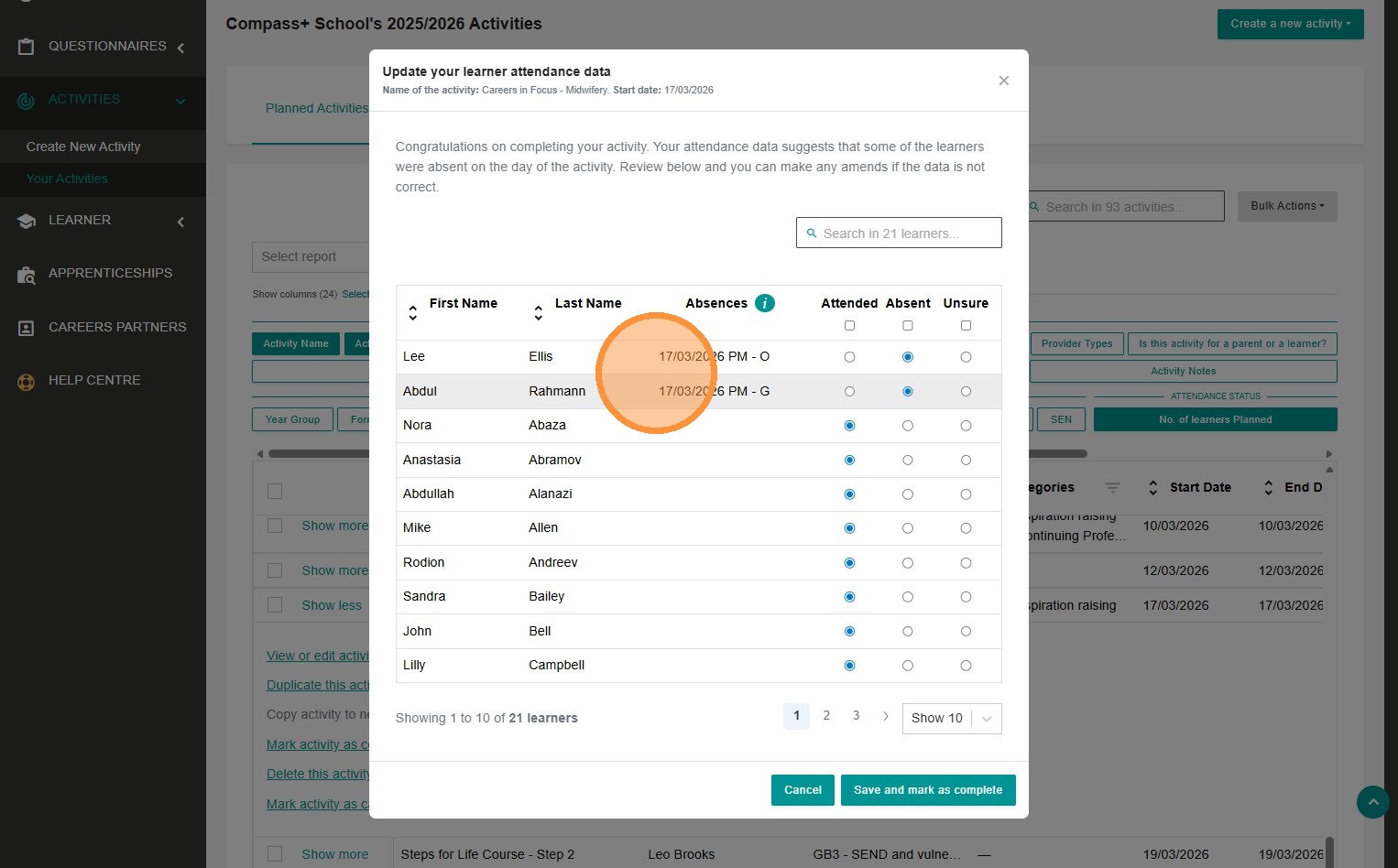Mark Nora Abaza as Absent
Viewport: 1398px width, 868px height.
pyautogui.click(x=908, y=426)
